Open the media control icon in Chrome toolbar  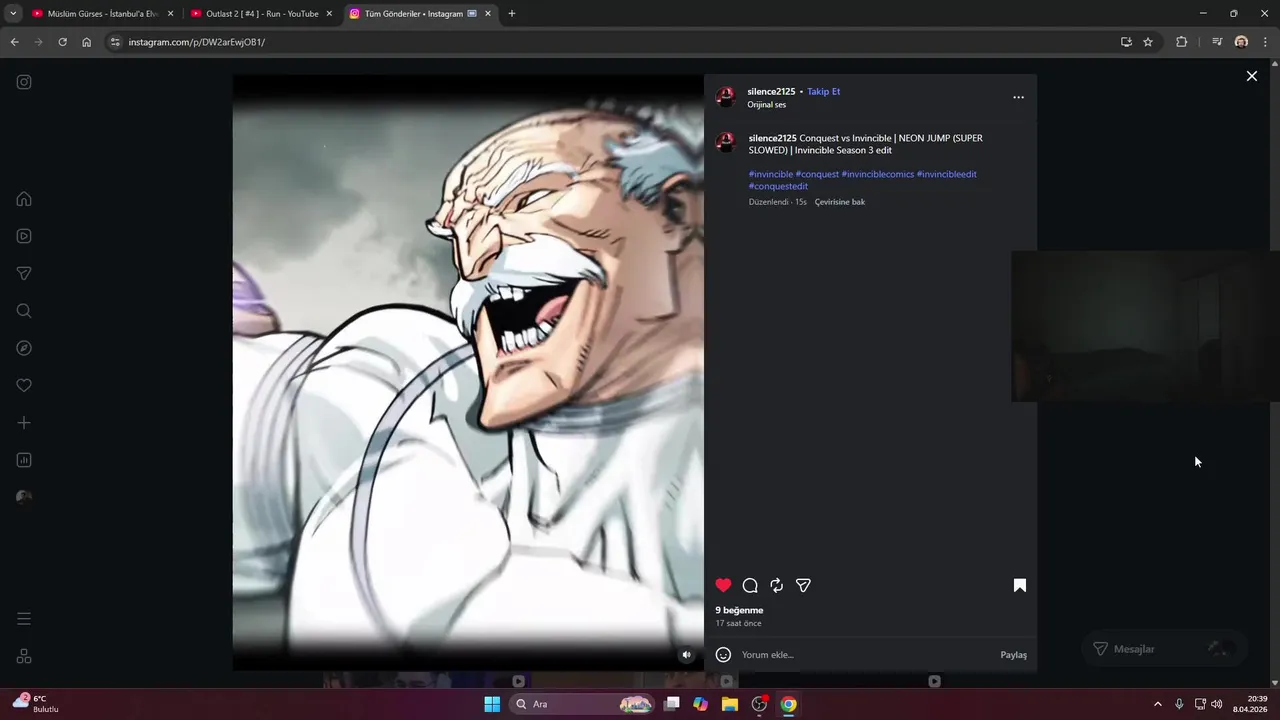coord(1217,42)
